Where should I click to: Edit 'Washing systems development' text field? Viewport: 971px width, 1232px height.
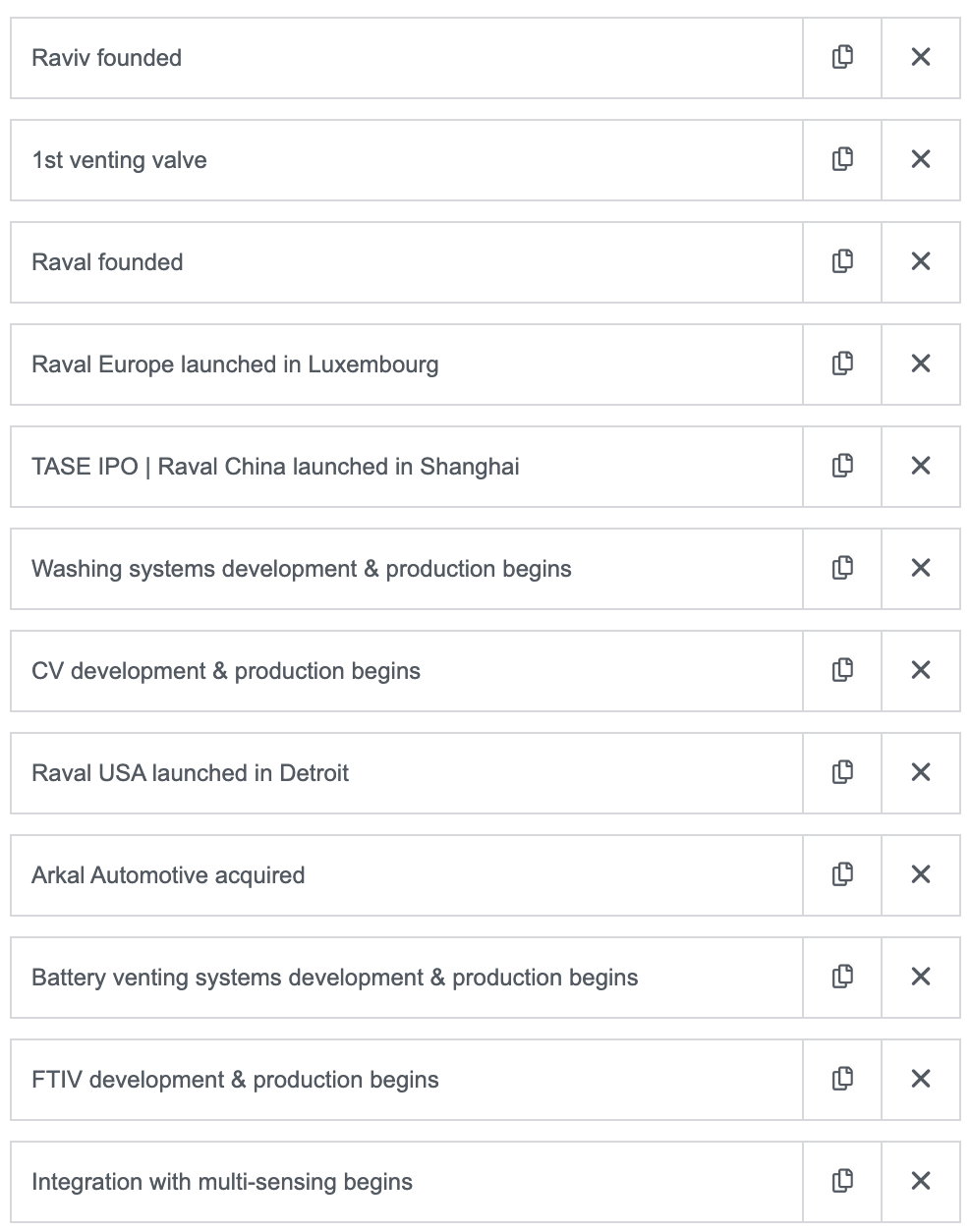point(406,569)
